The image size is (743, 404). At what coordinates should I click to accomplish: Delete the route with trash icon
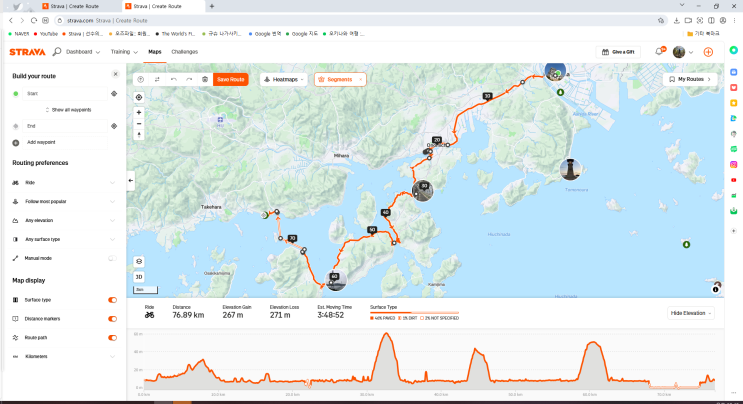click(x=205, y=80)
